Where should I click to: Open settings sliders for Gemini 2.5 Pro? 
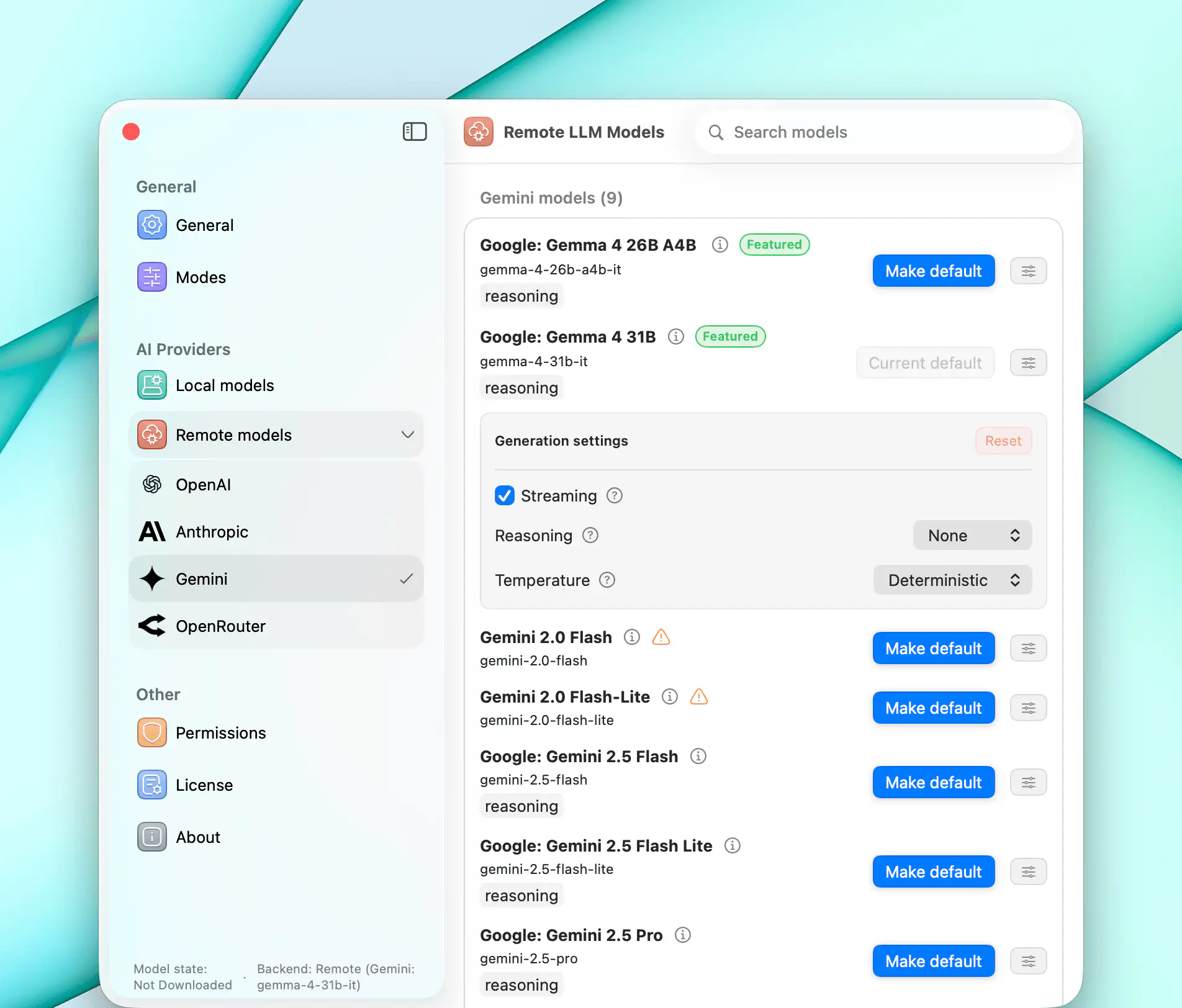click(x=1029, y=961)
